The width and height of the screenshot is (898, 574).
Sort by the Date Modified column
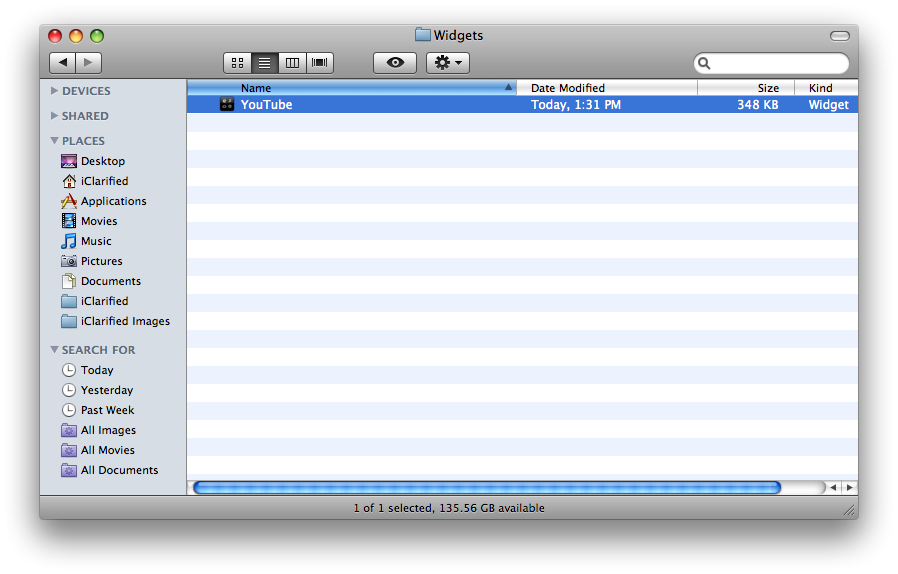[607, 88]
